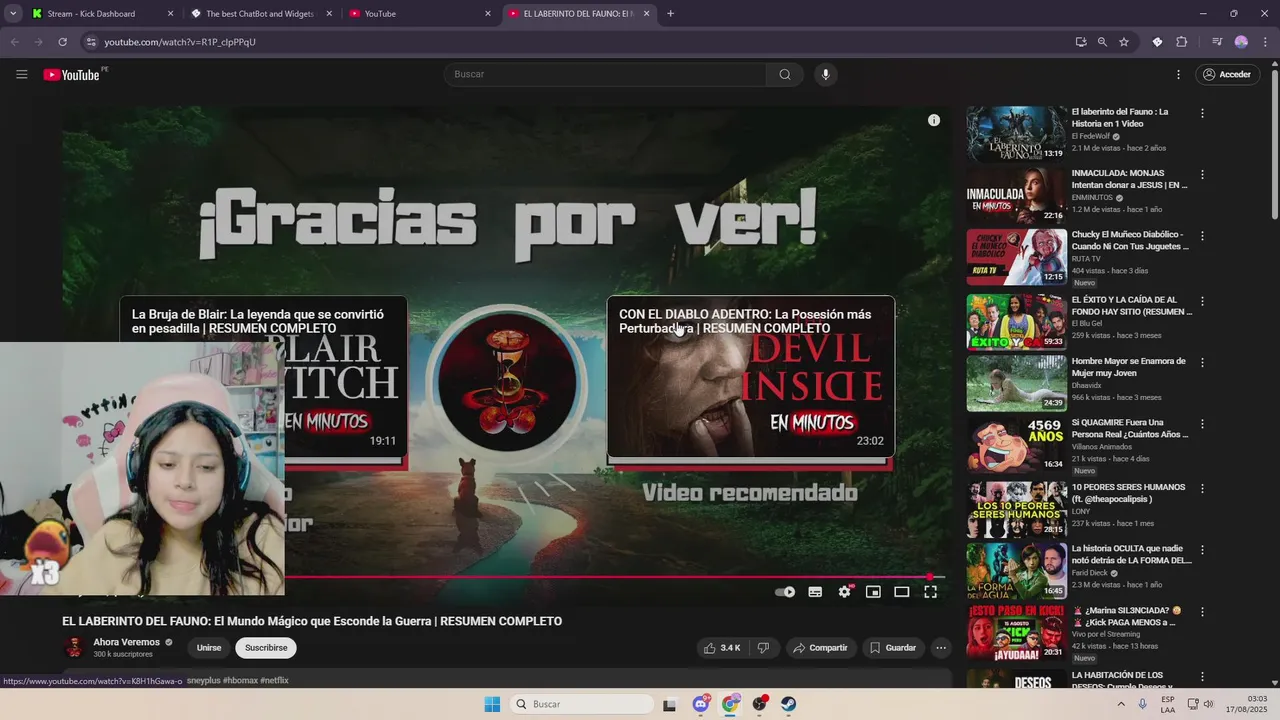Screen dimensions: 1280x720
Task: Focus the YouTube Buscar search box
Action: (605, 74)
